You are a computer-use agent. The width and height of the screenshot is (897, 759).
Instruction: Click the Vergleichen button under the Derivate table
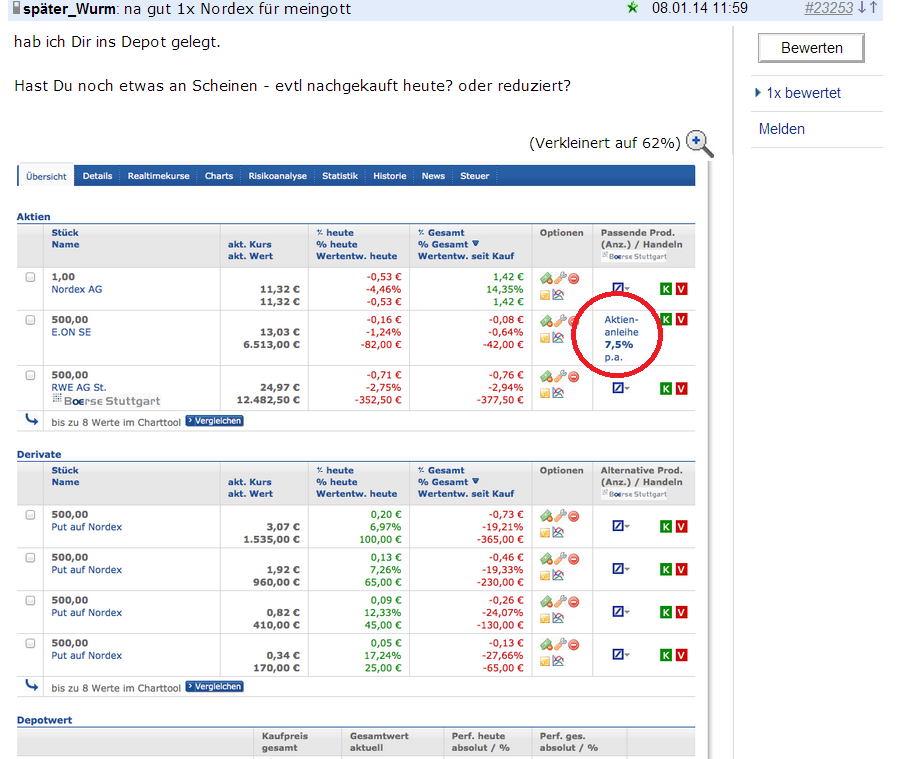click(214, 686)
